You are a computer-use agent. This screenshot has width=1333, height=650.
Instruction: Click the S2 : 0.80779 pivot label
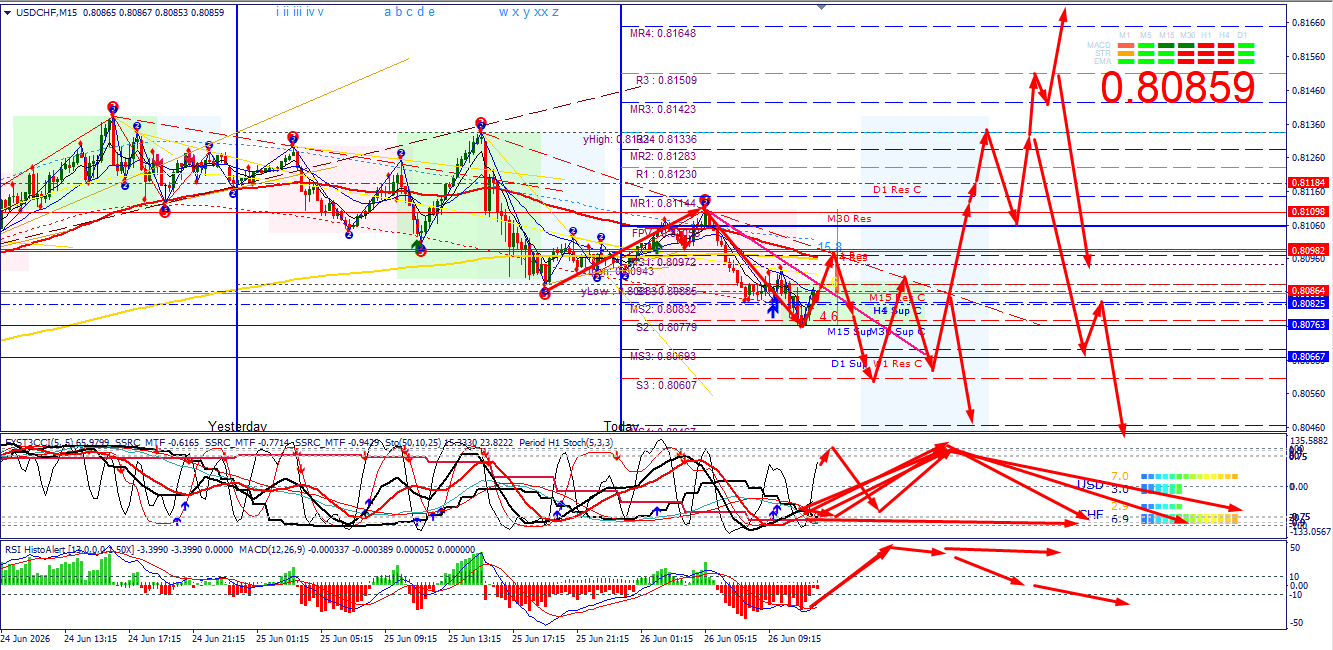tap(666, 327)
